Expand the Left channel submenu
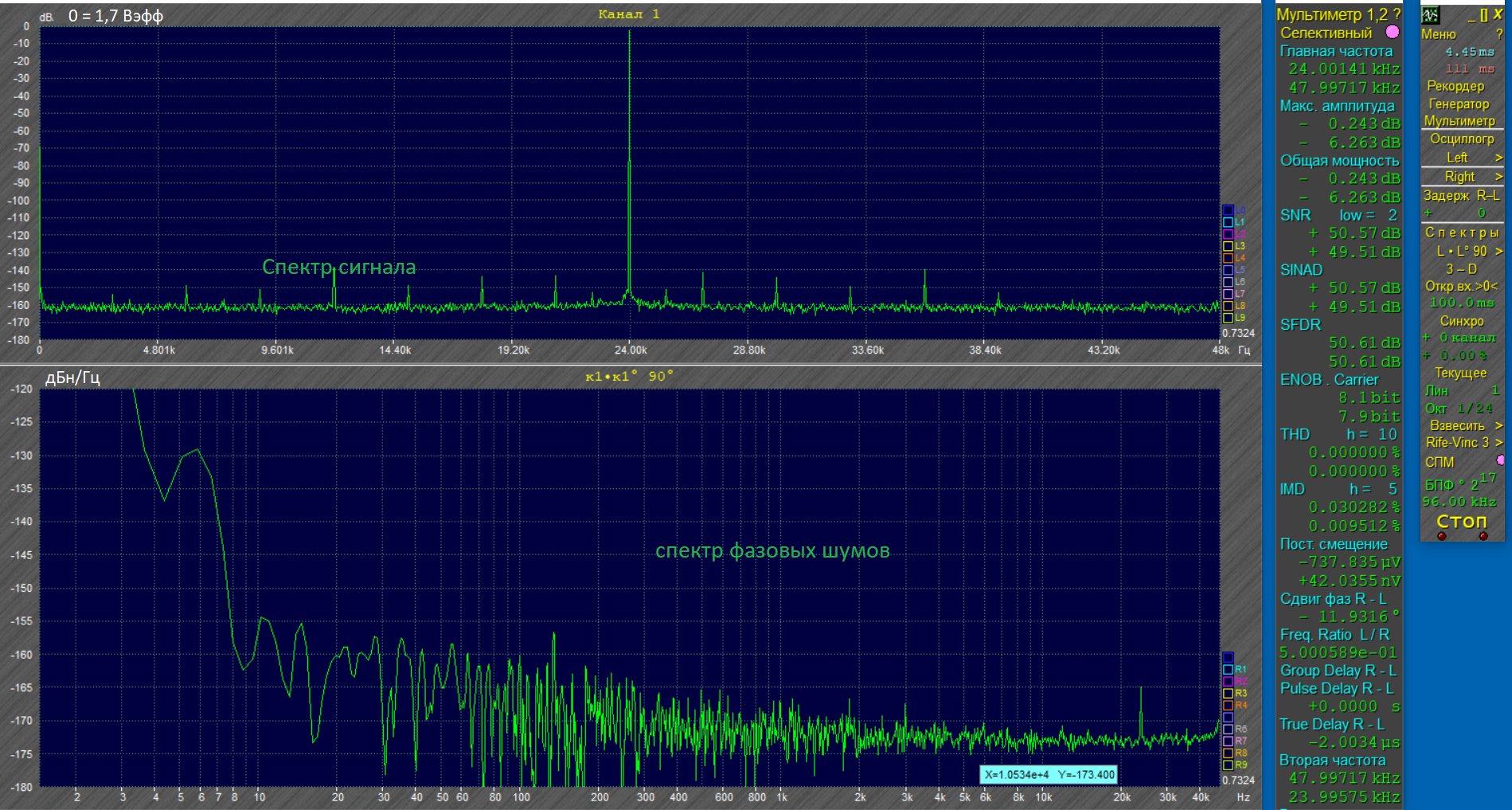Viewport: 1512px width, 810px height. point(1498,158)
